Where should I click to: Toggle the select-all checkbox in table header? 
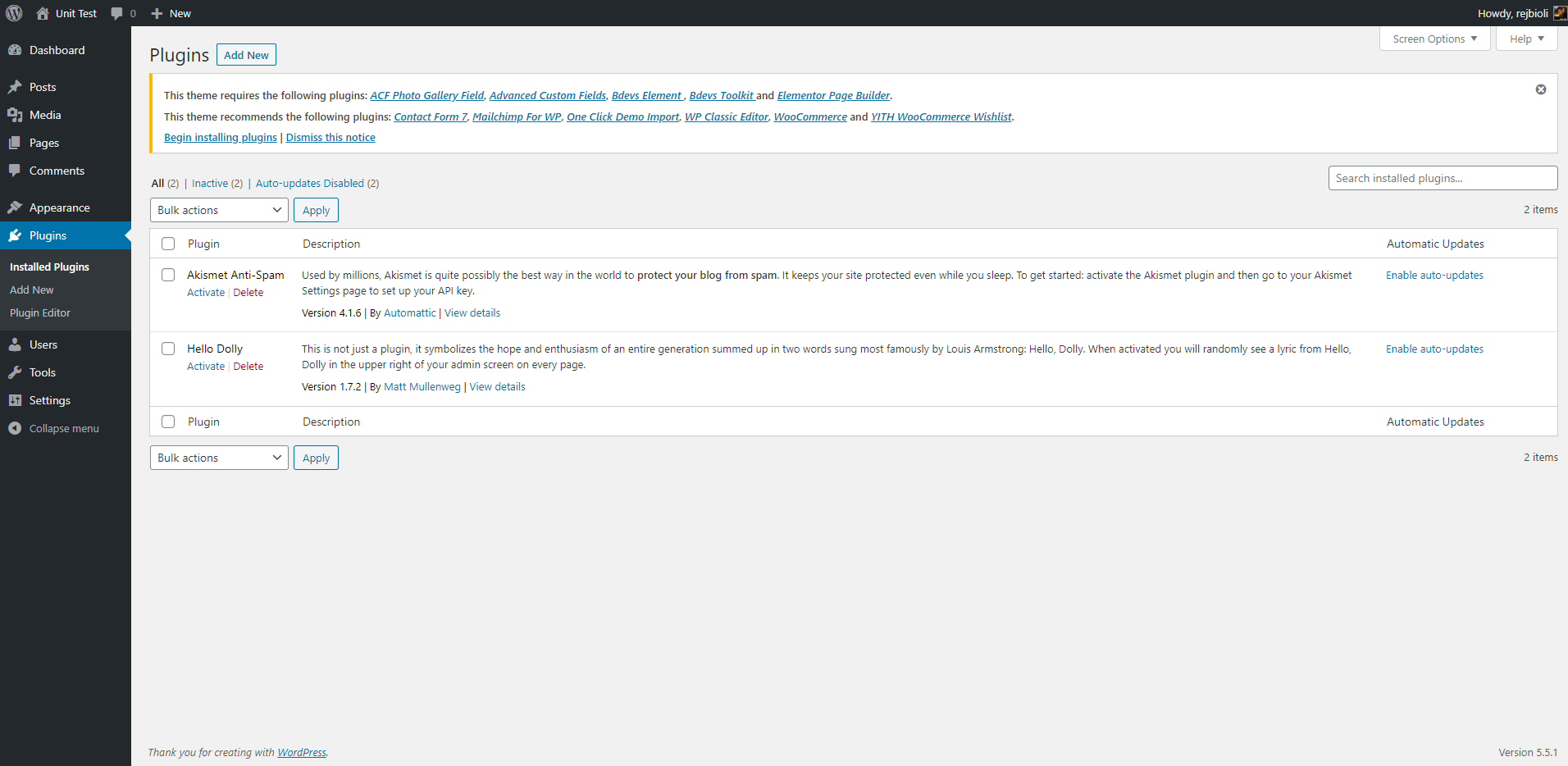[x=168, y=244]
